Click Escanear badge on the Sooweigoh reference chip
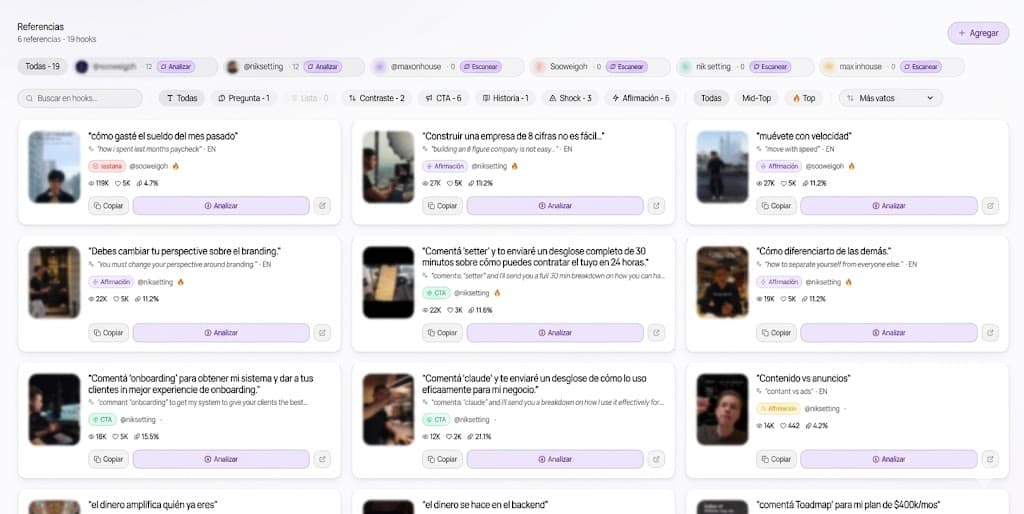The image size is (1024, 514). tap(626, 67)
